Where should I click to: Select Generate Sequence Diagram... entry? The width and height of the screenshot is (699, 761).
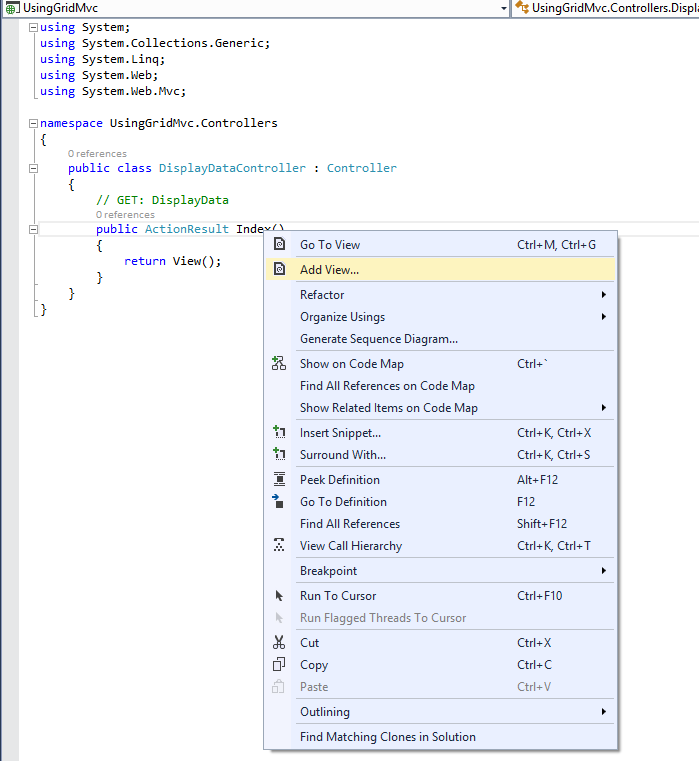pos(441,339)
